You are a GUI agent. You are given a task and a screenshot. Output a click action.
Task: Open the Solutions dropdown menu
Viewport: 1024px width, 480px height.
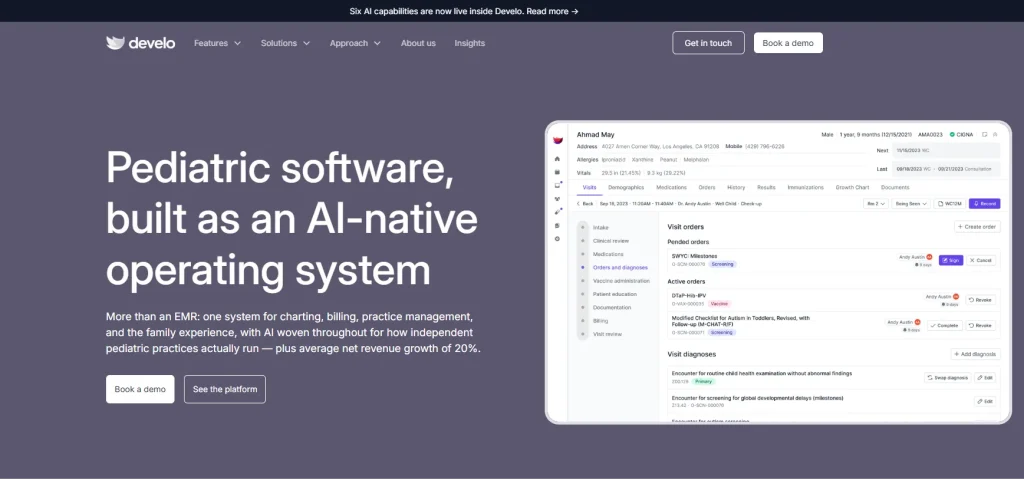[x=285, y=43]
